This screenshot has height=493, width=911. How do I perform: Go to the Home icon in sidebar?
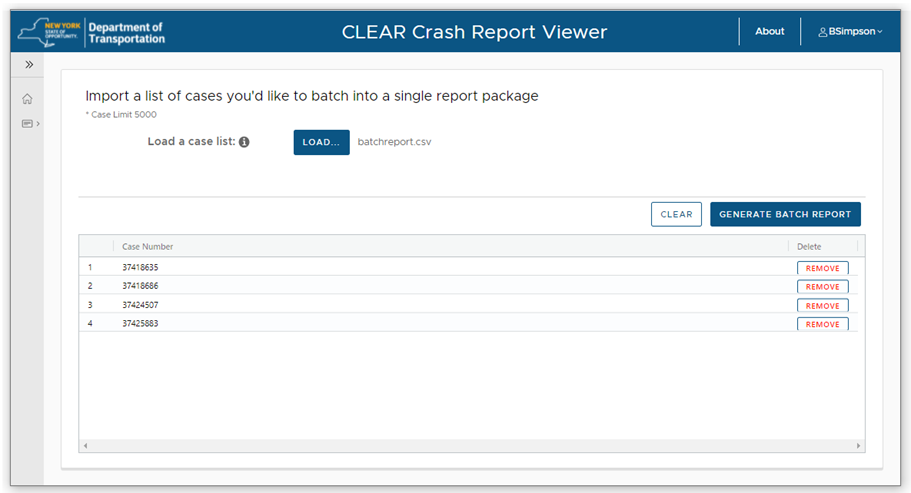point(27,99)
